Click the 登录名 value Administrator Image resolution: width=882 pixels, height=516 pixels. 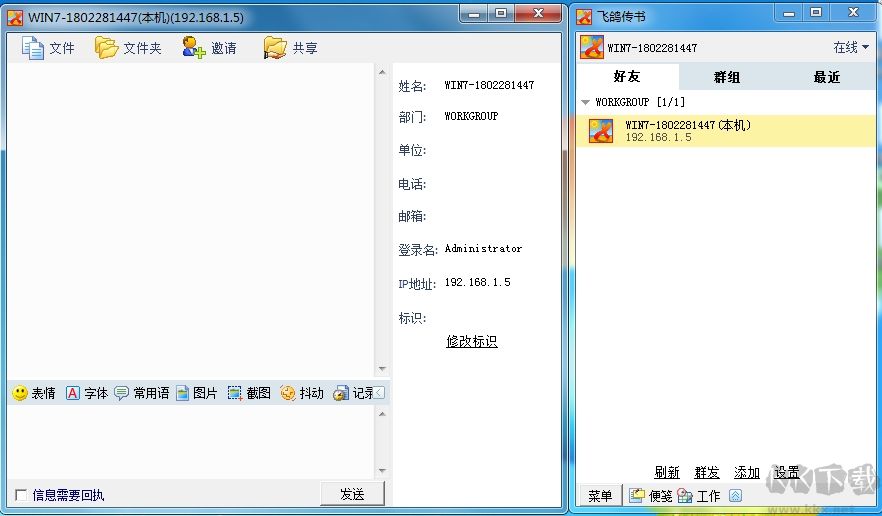pos(483,249)
